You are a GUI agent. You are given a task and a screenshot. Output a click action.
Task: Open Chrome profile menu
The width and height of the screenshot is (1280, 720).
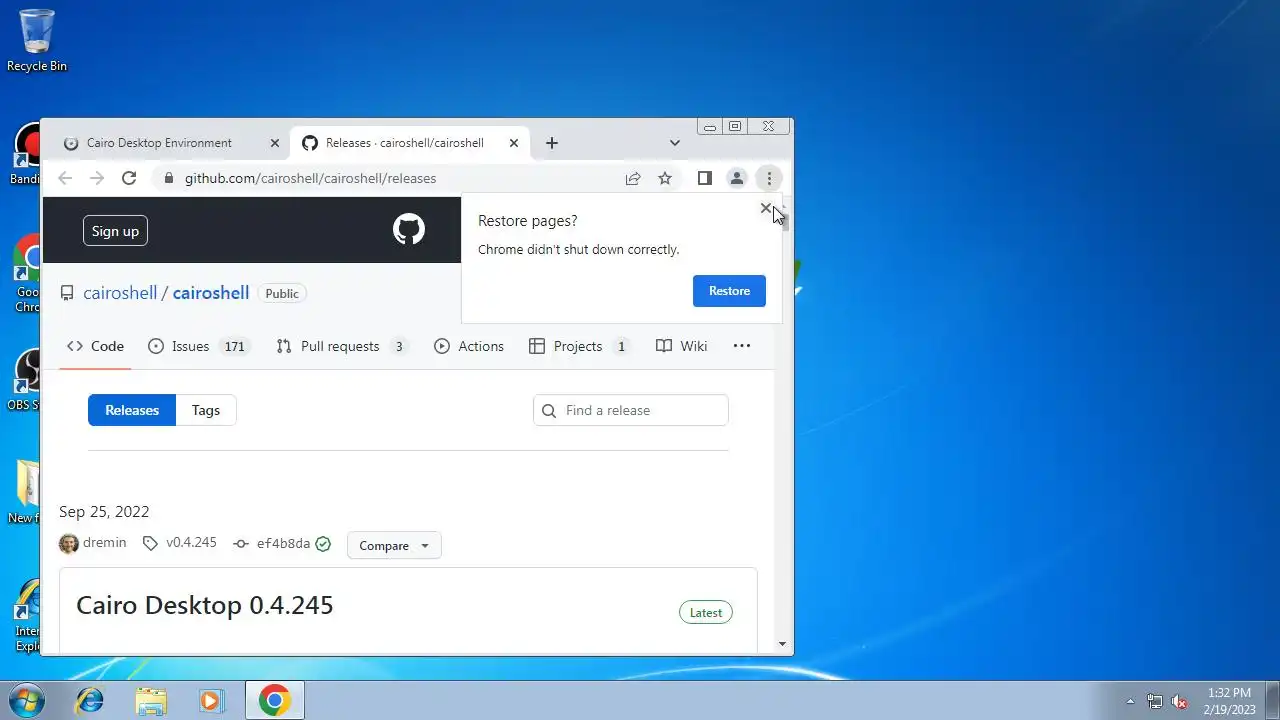pos(737,178)
